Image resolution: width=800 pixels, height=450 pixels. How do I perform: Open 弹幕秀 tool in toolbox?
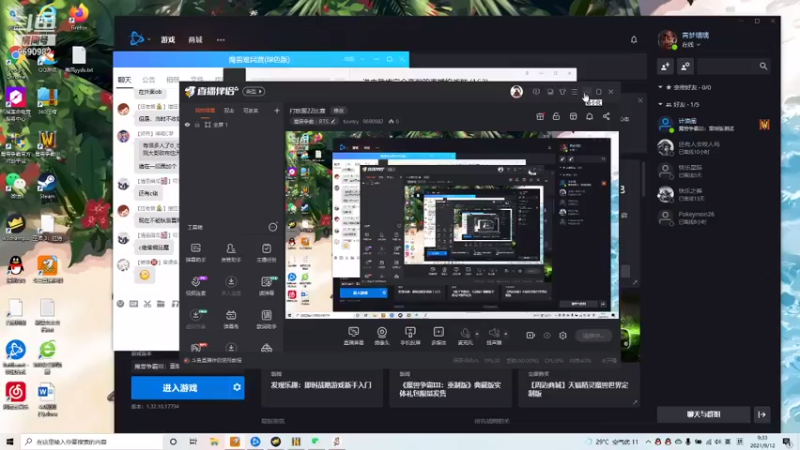coord(231,319)
